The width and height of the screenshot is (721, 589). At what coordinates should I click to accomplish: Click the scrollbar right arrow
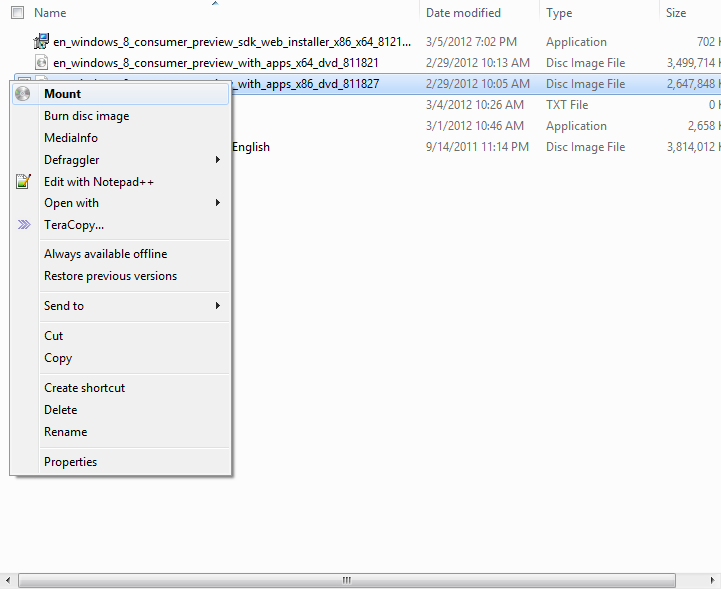tap(713, 580)
